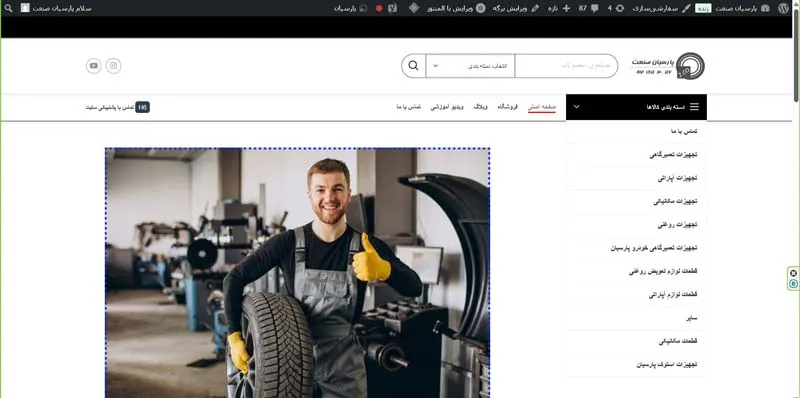This screenshot has width=800, height=398.
Task: Open the پارسیان صنعت site dashboard menu
Action: pos(742,8)
